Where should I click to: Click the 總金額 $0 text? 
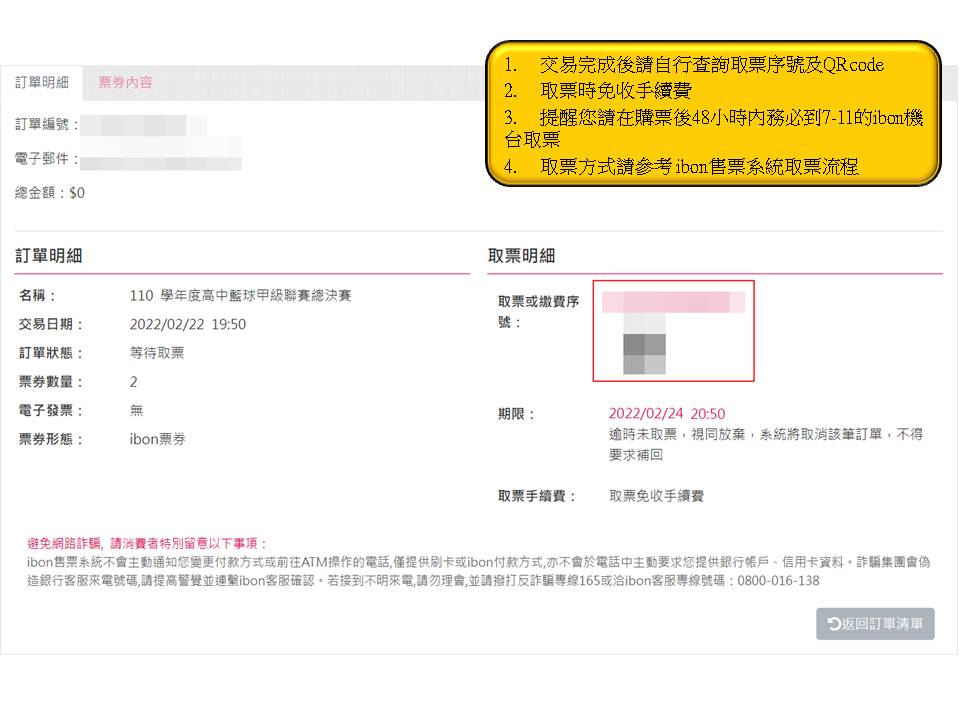click(50, 193)
